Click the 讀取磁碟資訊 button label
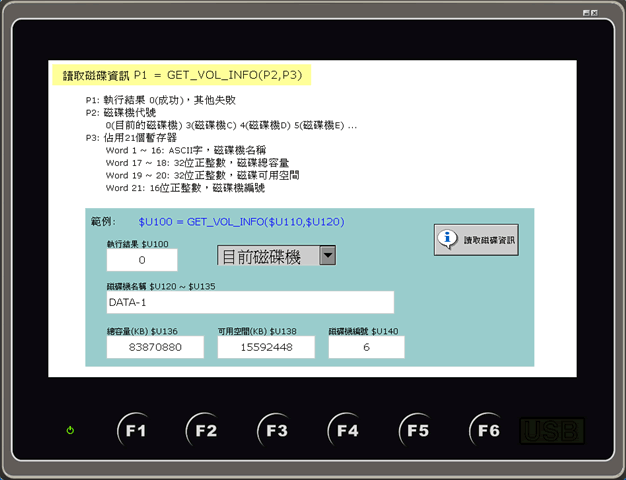The height and width of the screenshot is (480, 626). (x=490, y=241)
